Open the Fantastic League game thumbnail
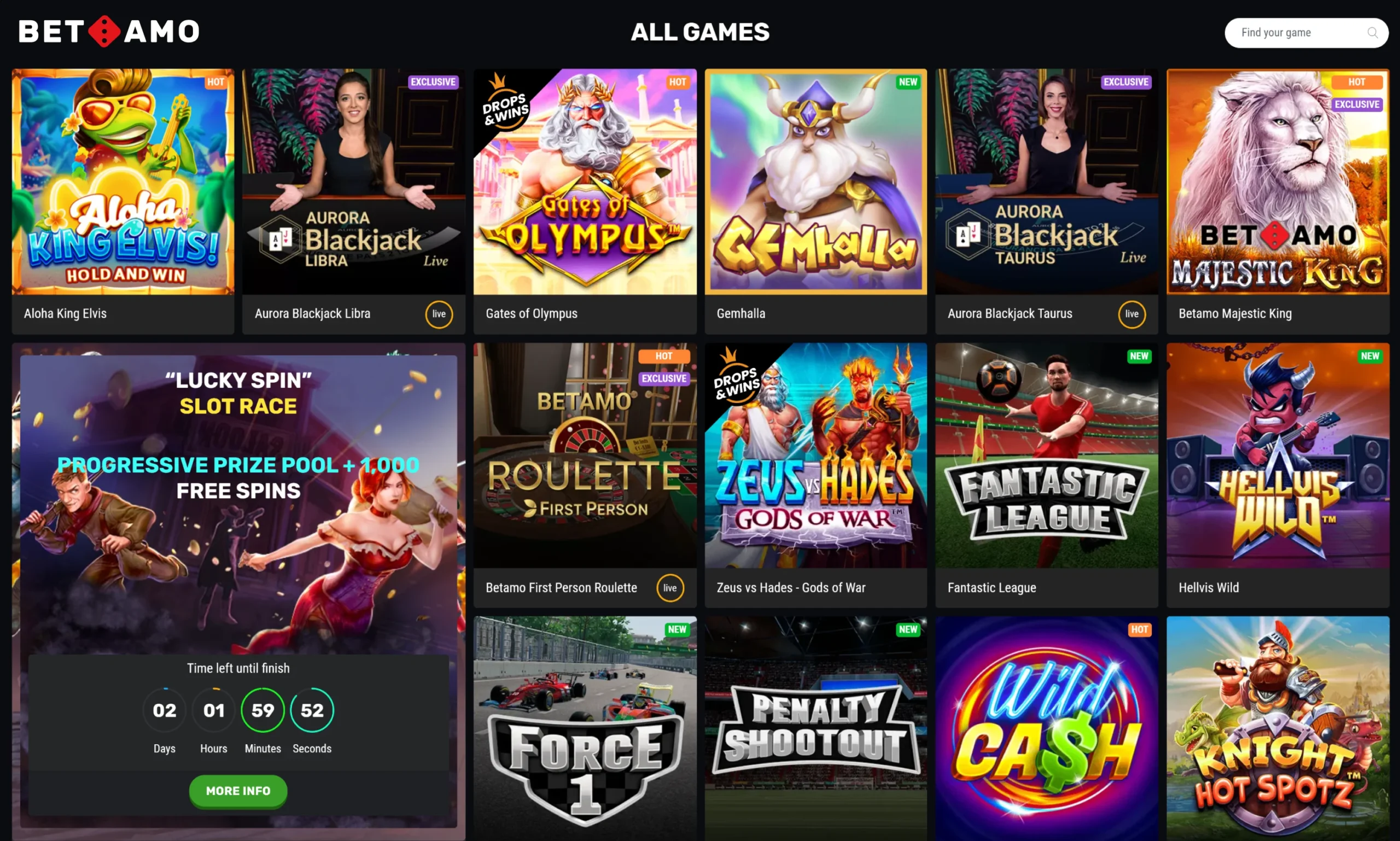1400x841 pixels. [1046, 455]
